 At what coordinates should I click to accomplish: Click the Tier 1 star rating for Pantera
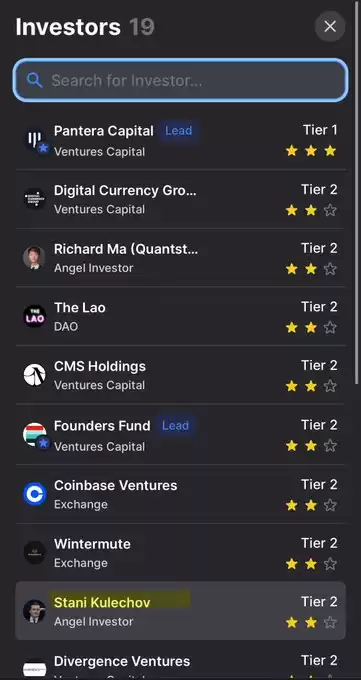[311, 151]
